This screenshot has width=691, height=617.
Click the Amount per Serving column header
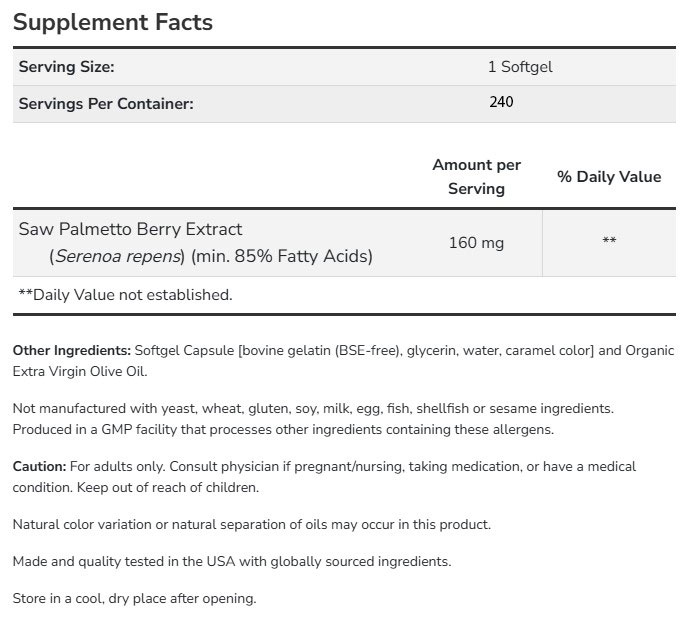tap(476, 176)
